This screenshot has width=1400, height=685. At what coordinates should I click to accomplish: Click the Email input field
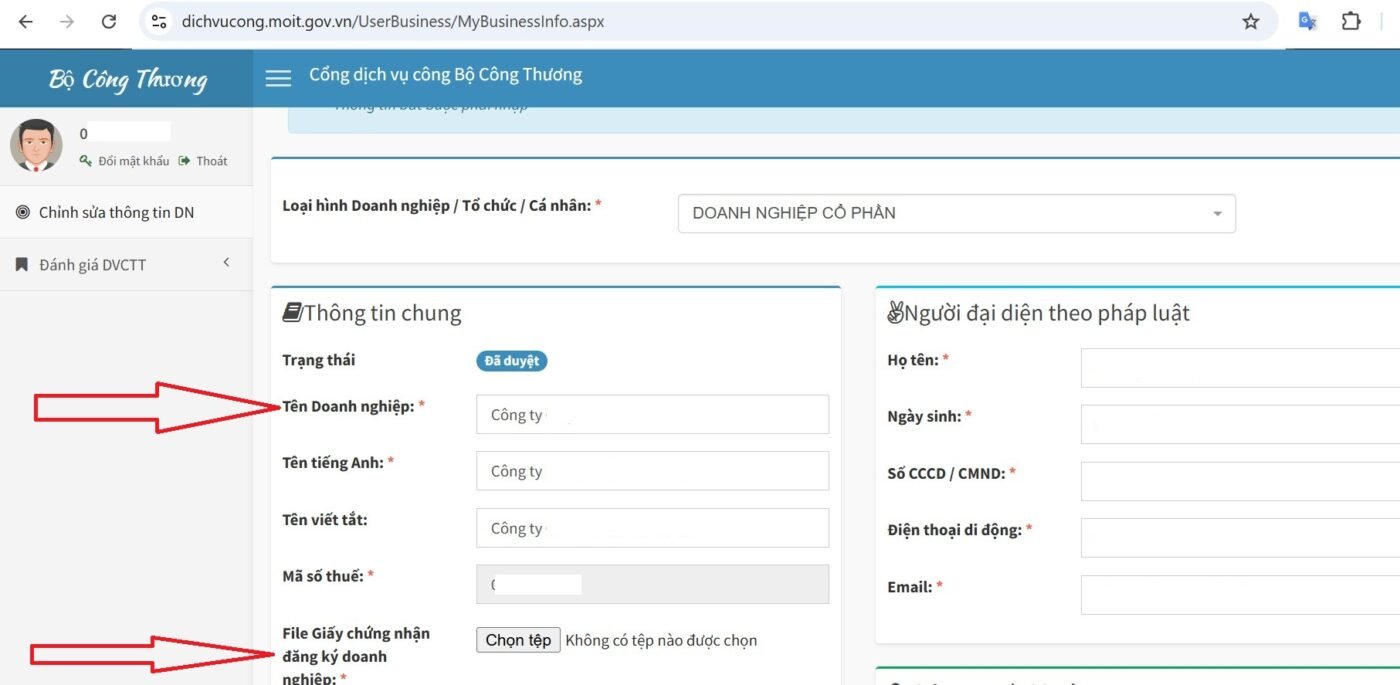[1241, 595]
